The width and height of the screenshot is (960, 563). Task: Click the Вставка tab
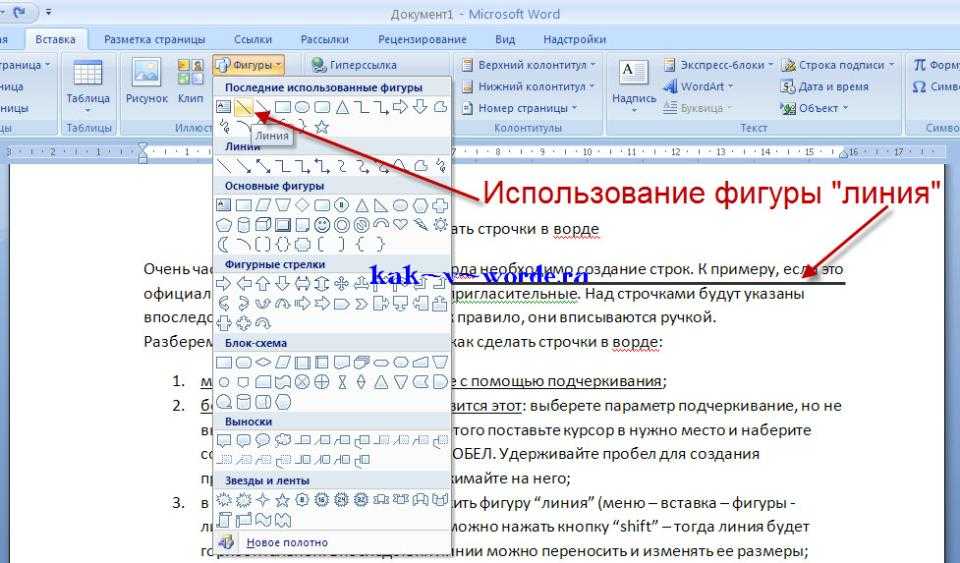pos(55,39)
